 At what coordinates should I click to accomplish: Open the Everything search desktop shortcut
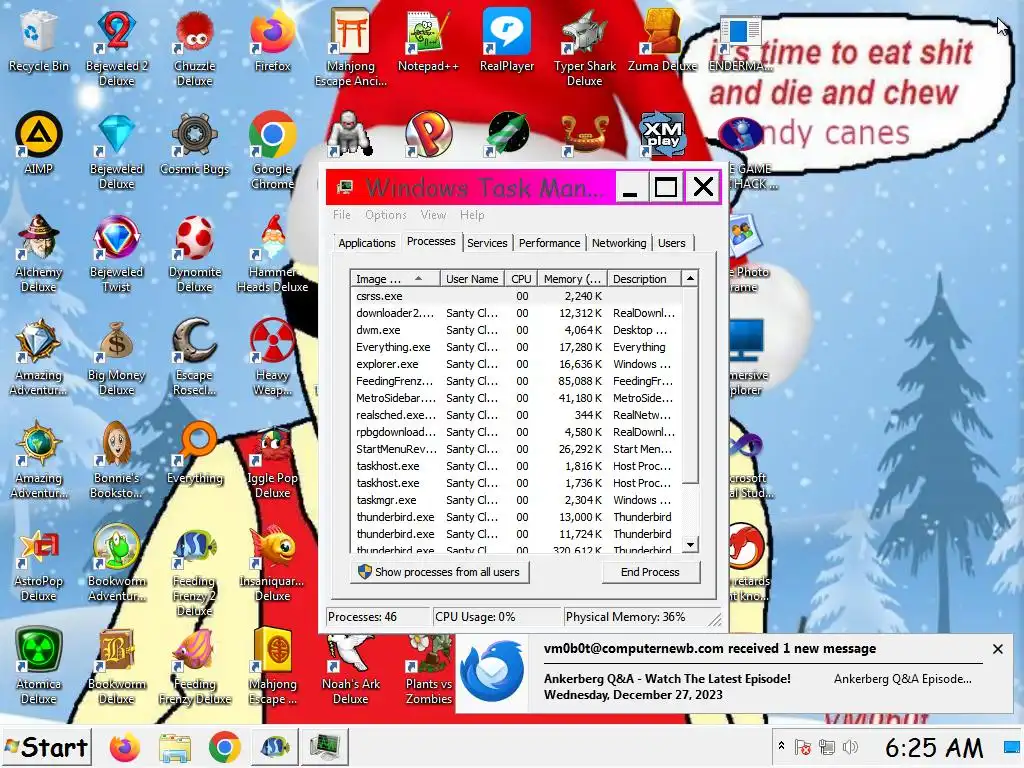(x=195, y=455)
